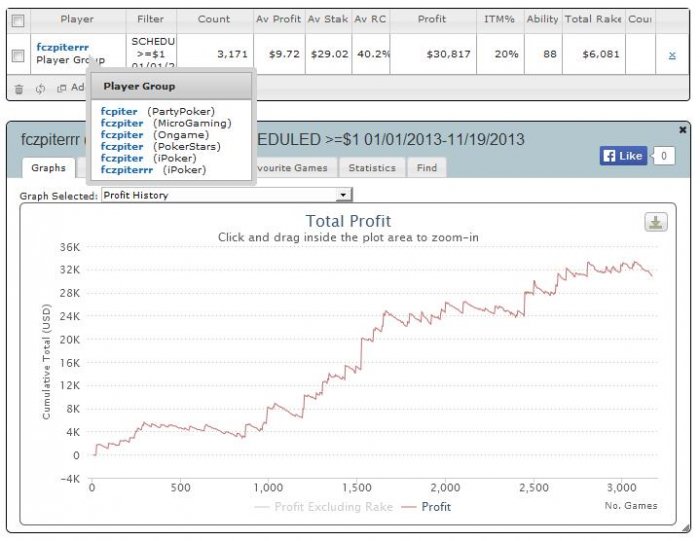Click the Profit History combo box

point(227,195)
